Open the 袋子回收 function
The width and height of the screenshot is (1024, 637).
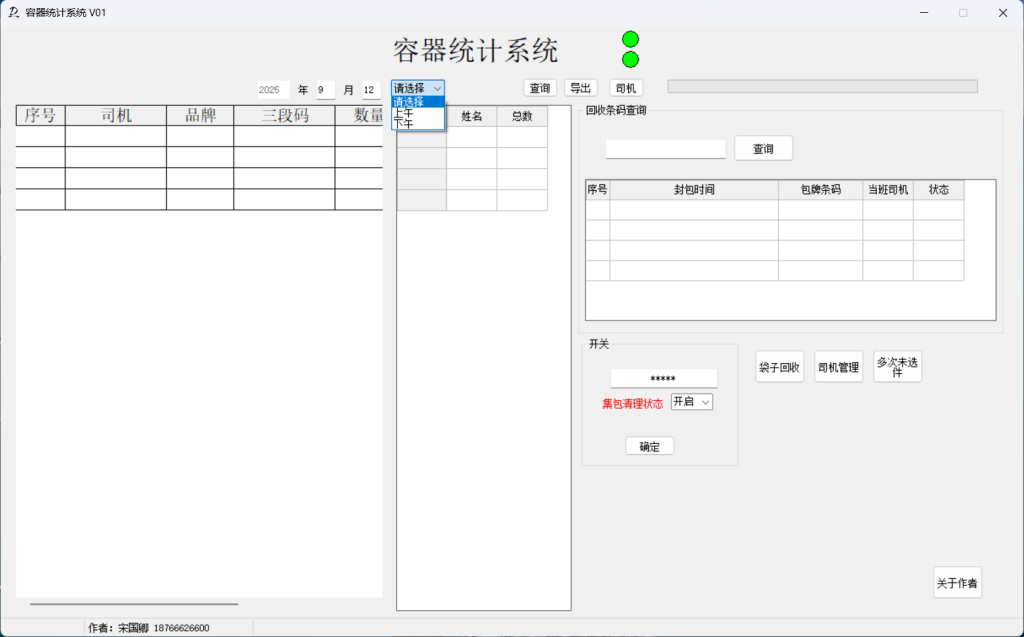point(779,367)
